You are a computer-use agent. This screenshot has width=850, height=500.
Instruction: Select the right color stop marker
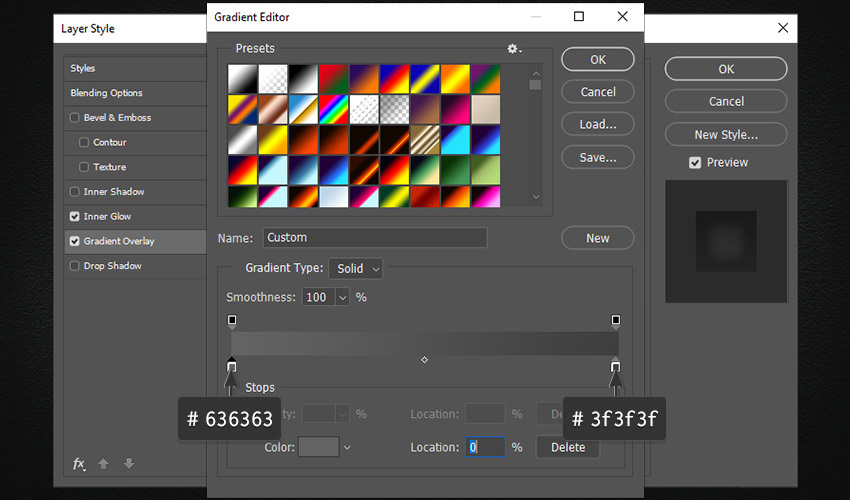click(x=615, y=367)
